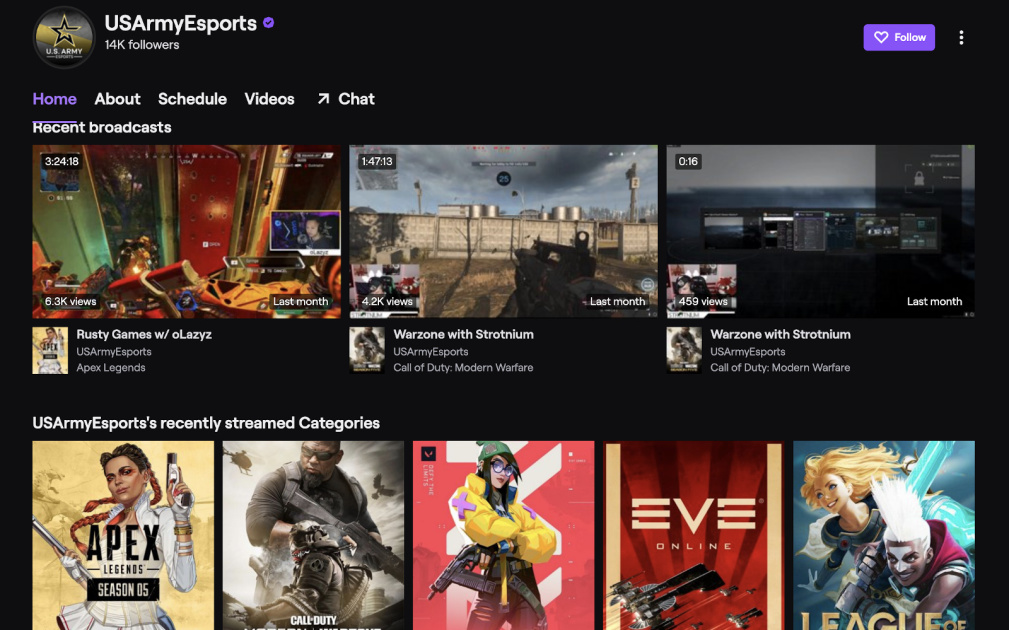This screenshot has width=1009, height=630.
Task: Select the Home tab
Action: (x=54, y=99)
